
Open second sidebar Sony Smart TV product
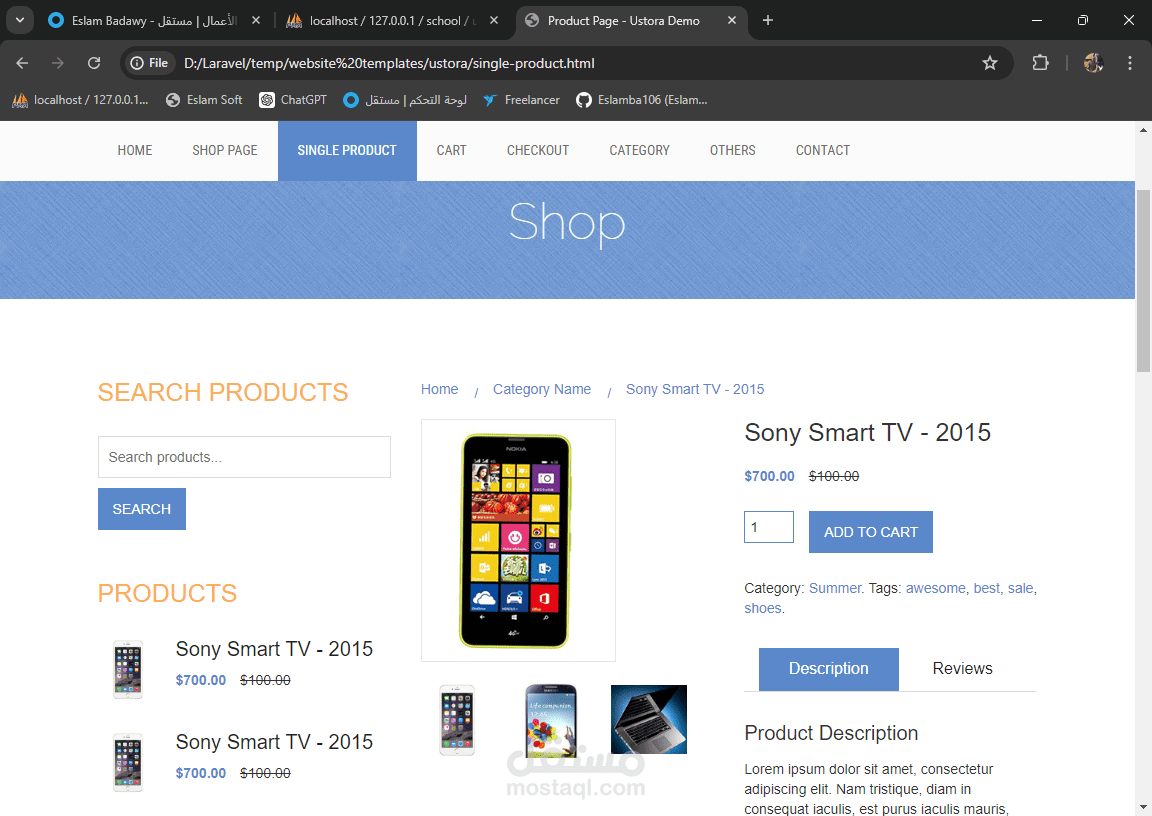274,742
